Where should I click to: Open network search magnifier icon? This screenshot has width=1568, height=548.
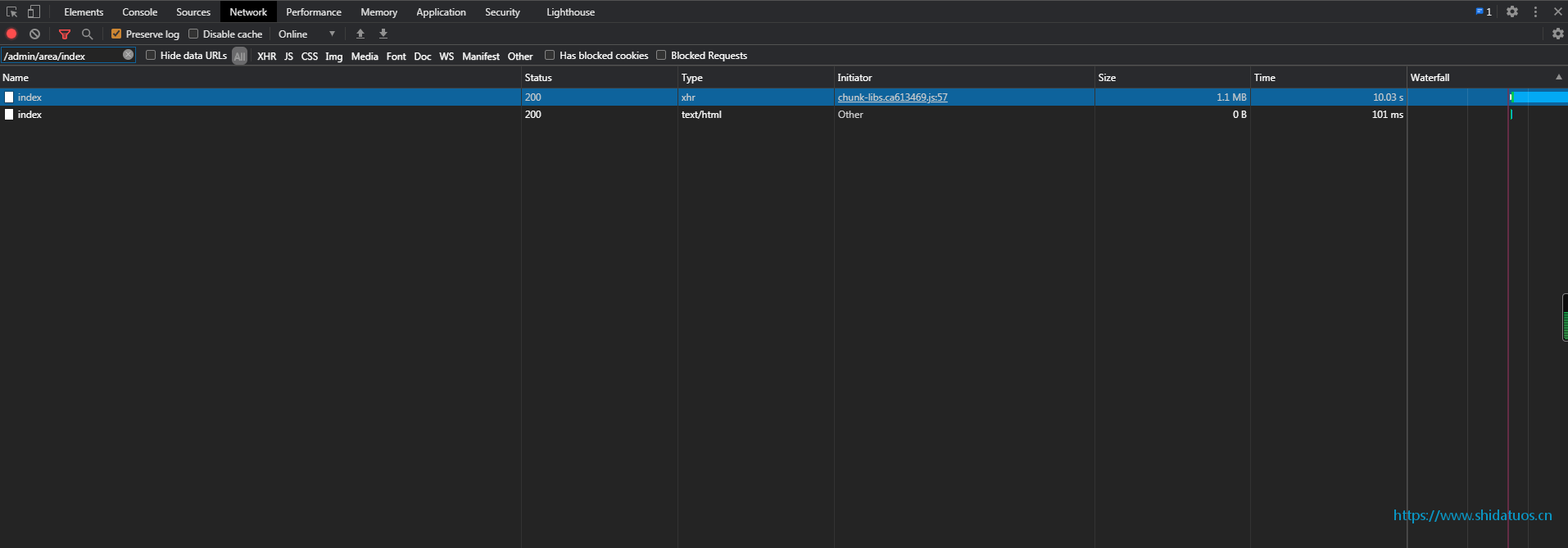click(87, 34)
